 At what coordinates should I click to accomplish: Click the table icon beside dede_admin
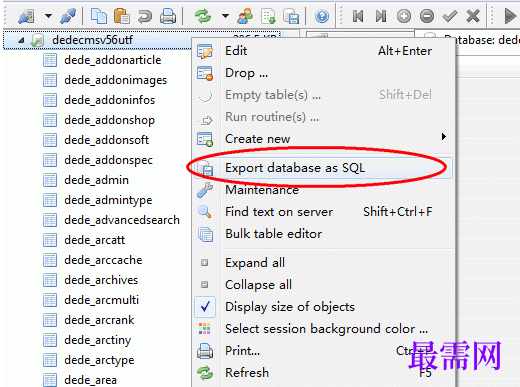50,180
